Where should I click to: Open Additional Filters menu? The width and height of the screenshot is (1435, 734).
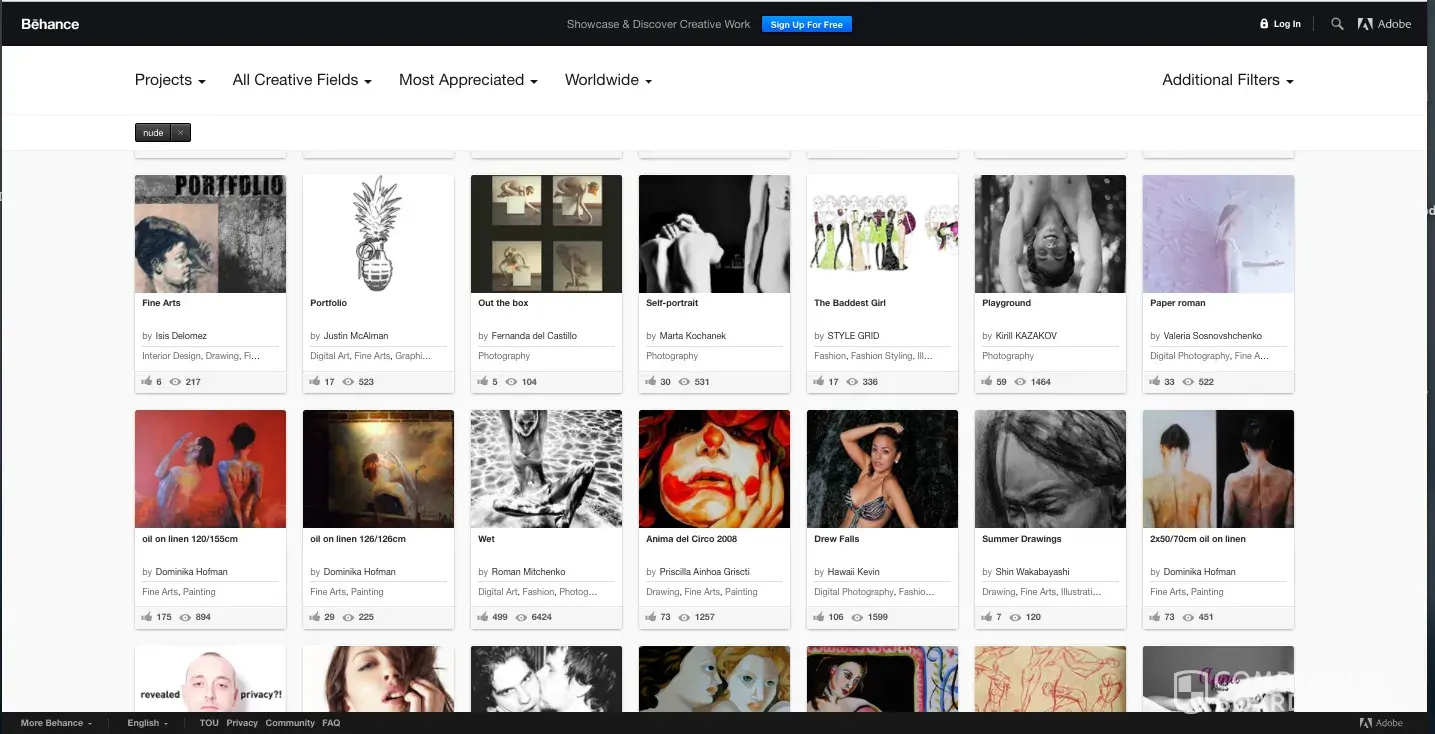pyautogui.click(x=1227, y=80)
